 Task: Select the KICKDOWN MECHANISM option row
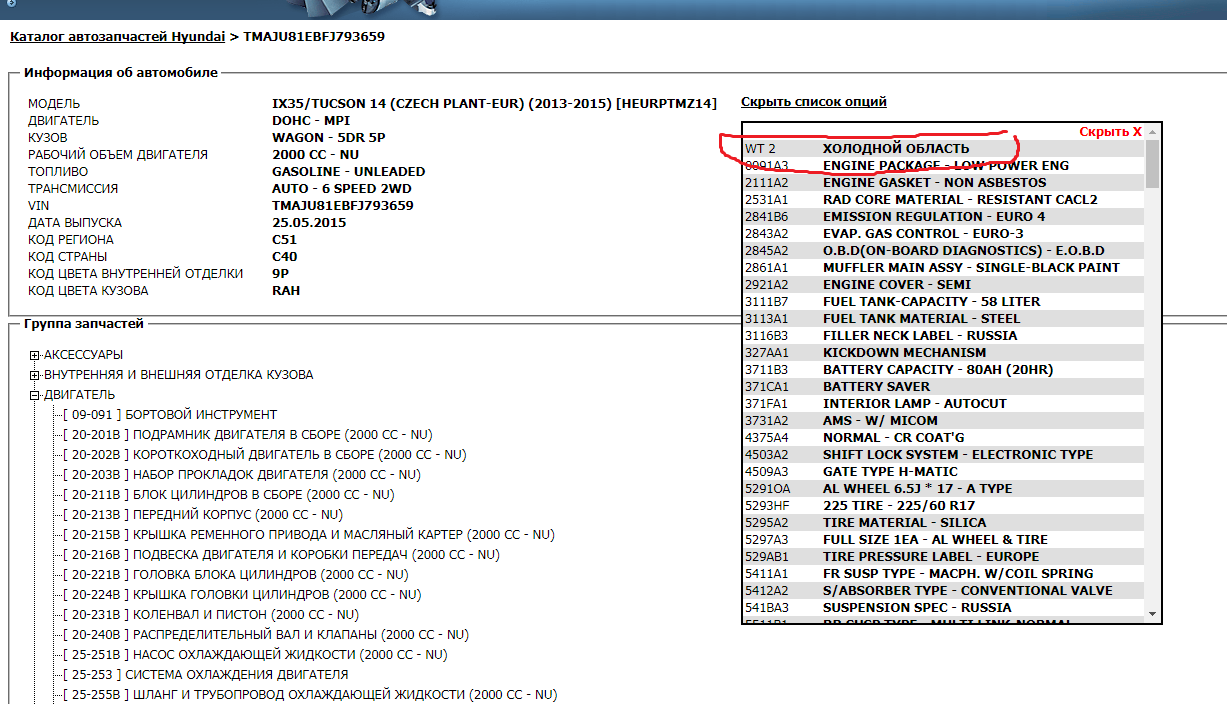tap(944, 353)
